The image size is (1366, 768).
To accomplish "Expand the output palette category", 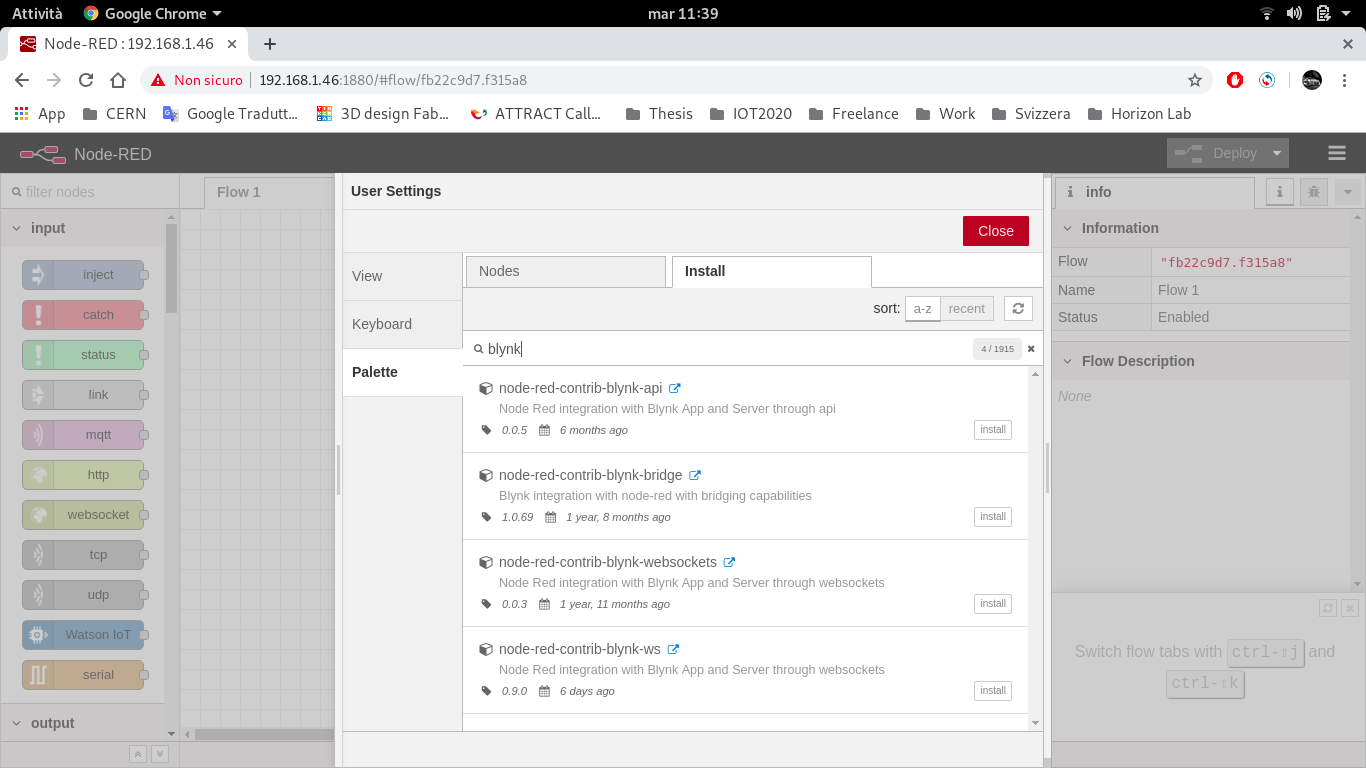I will (x=84, y=723).
